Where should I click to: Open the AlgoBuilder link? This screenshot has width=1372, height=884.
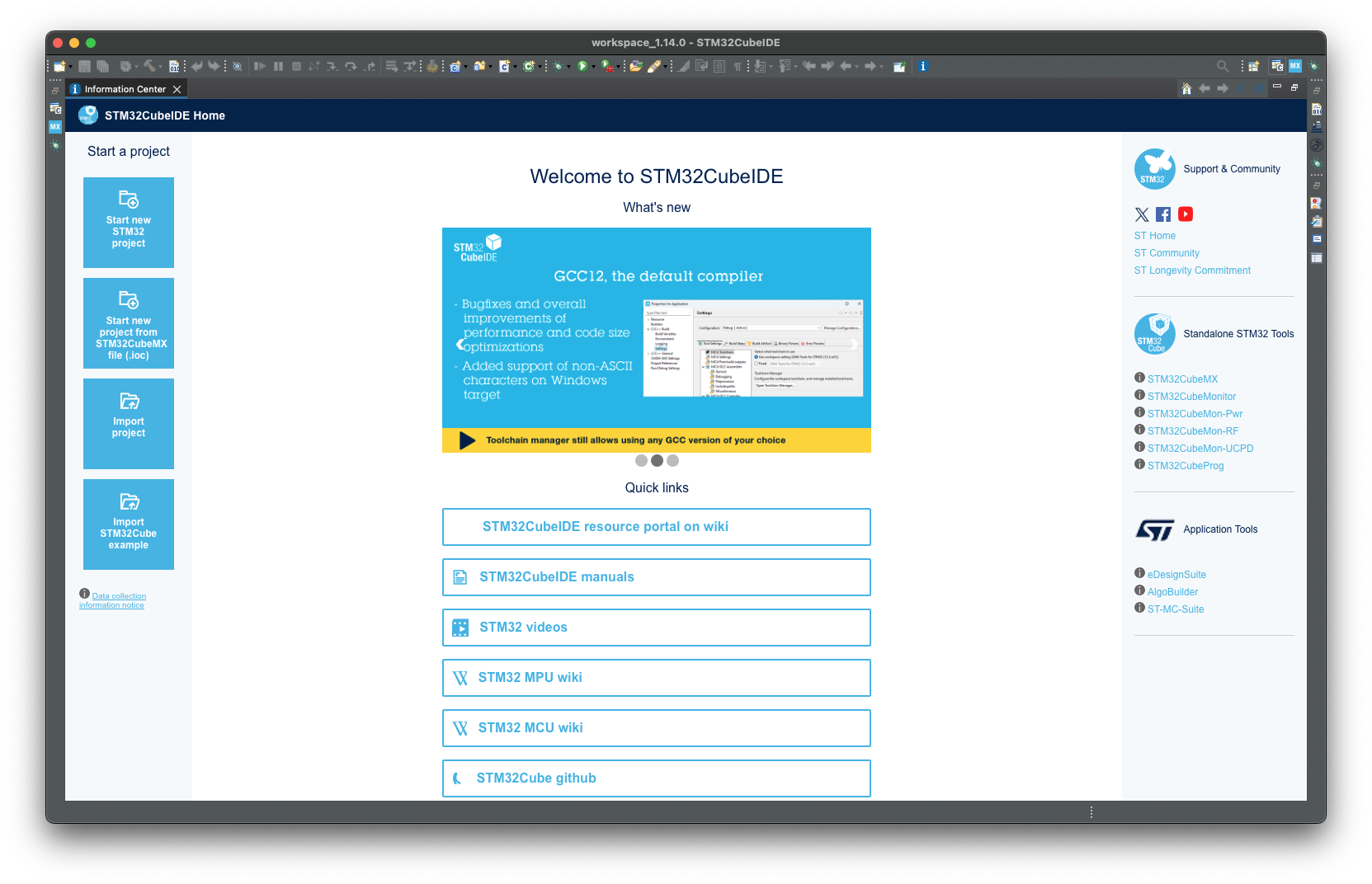[x=1172, y=592]
